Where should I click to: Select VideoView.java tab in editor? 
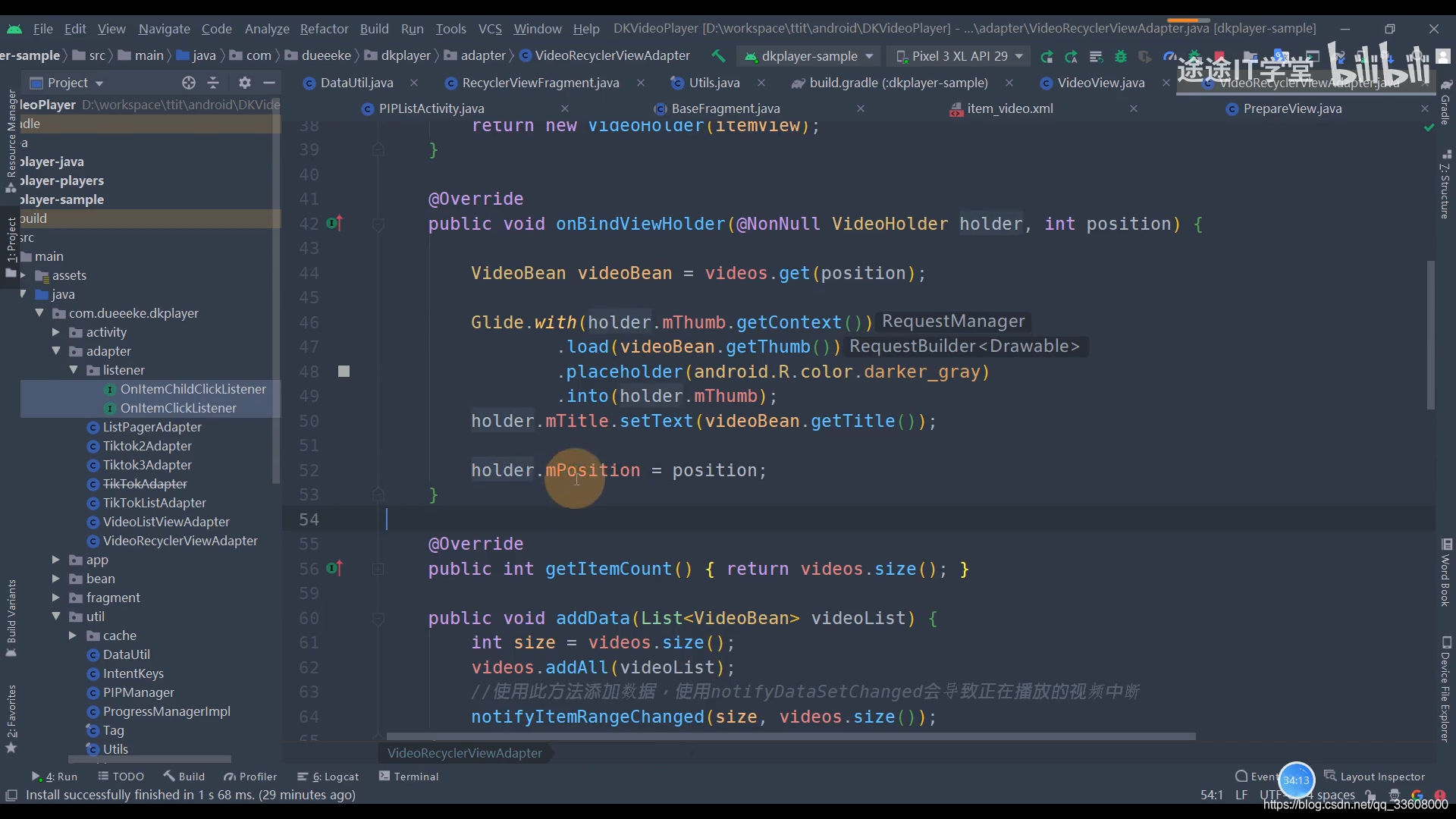1100,82
